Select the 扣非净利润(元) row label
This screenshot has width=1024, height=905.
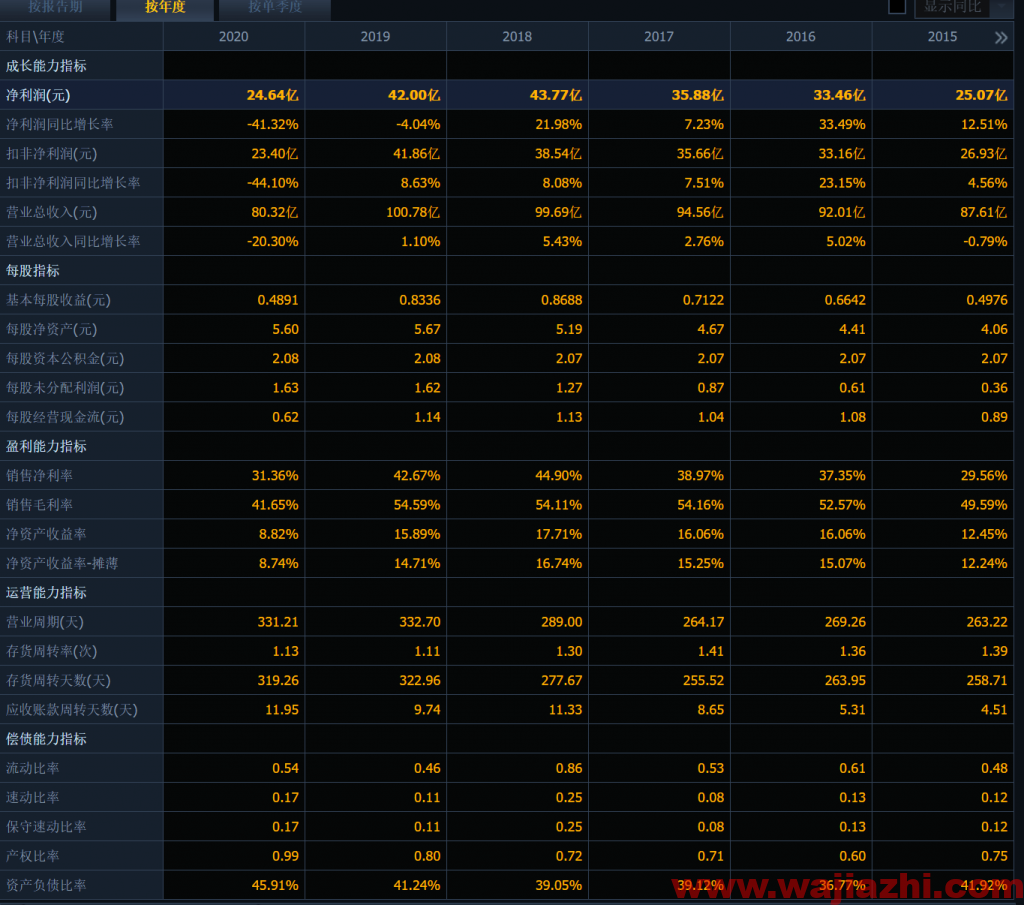coord(52,154)
